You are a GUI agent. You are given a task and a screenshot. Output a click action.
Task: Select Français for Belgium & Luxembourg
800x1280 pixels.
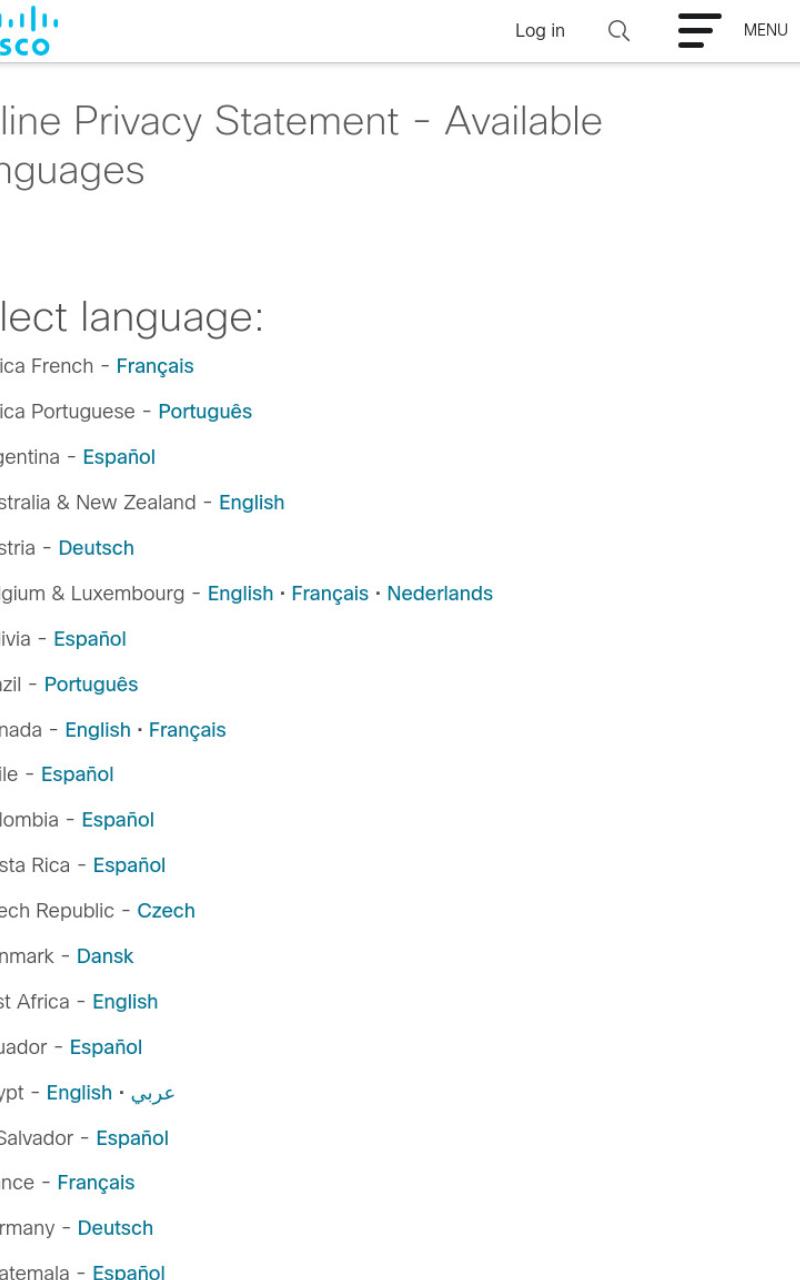(x=330, y=593)
